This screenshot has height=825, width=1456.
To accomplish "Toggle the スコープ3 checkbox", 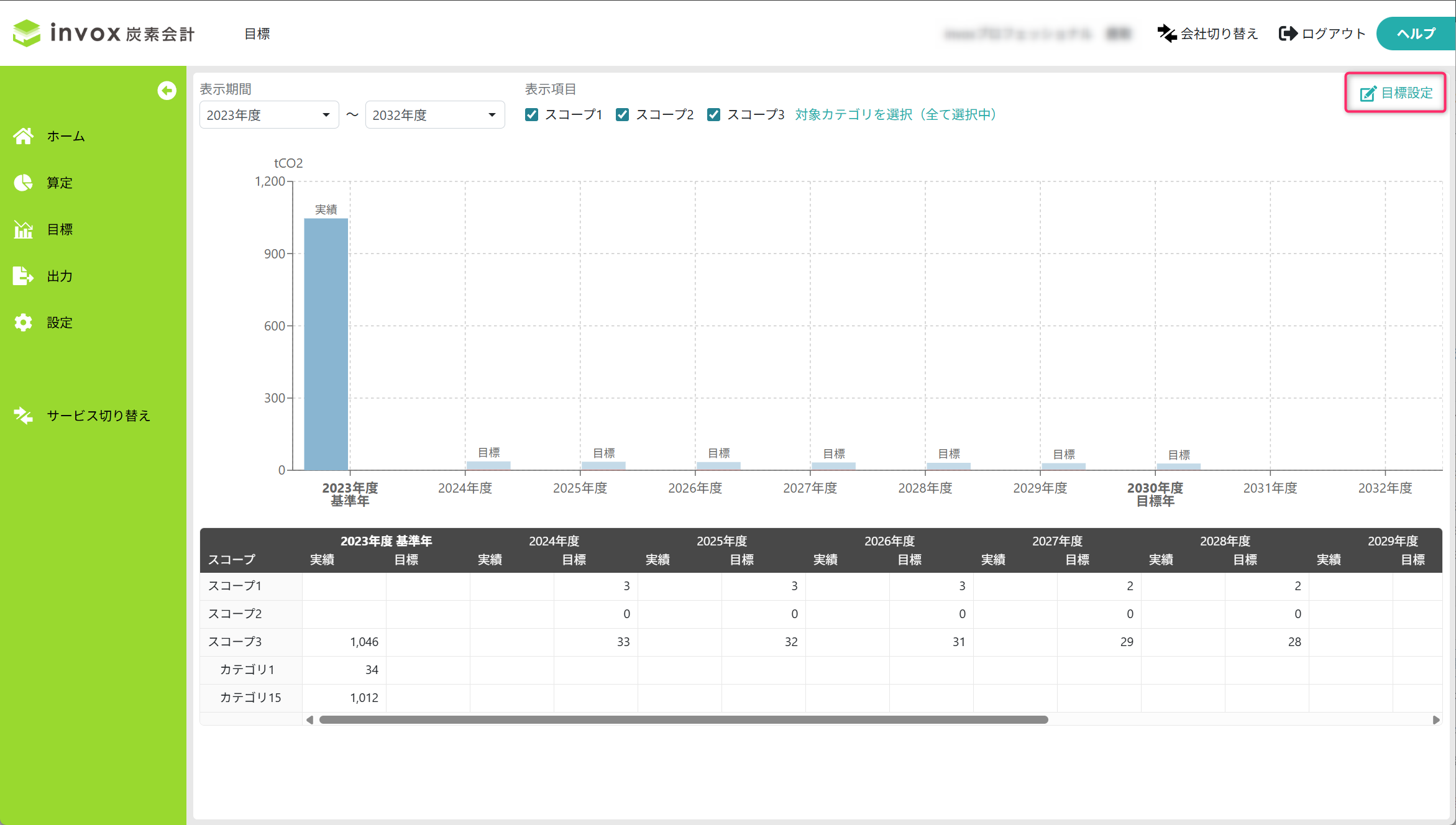I will click(x=713, y=115).
